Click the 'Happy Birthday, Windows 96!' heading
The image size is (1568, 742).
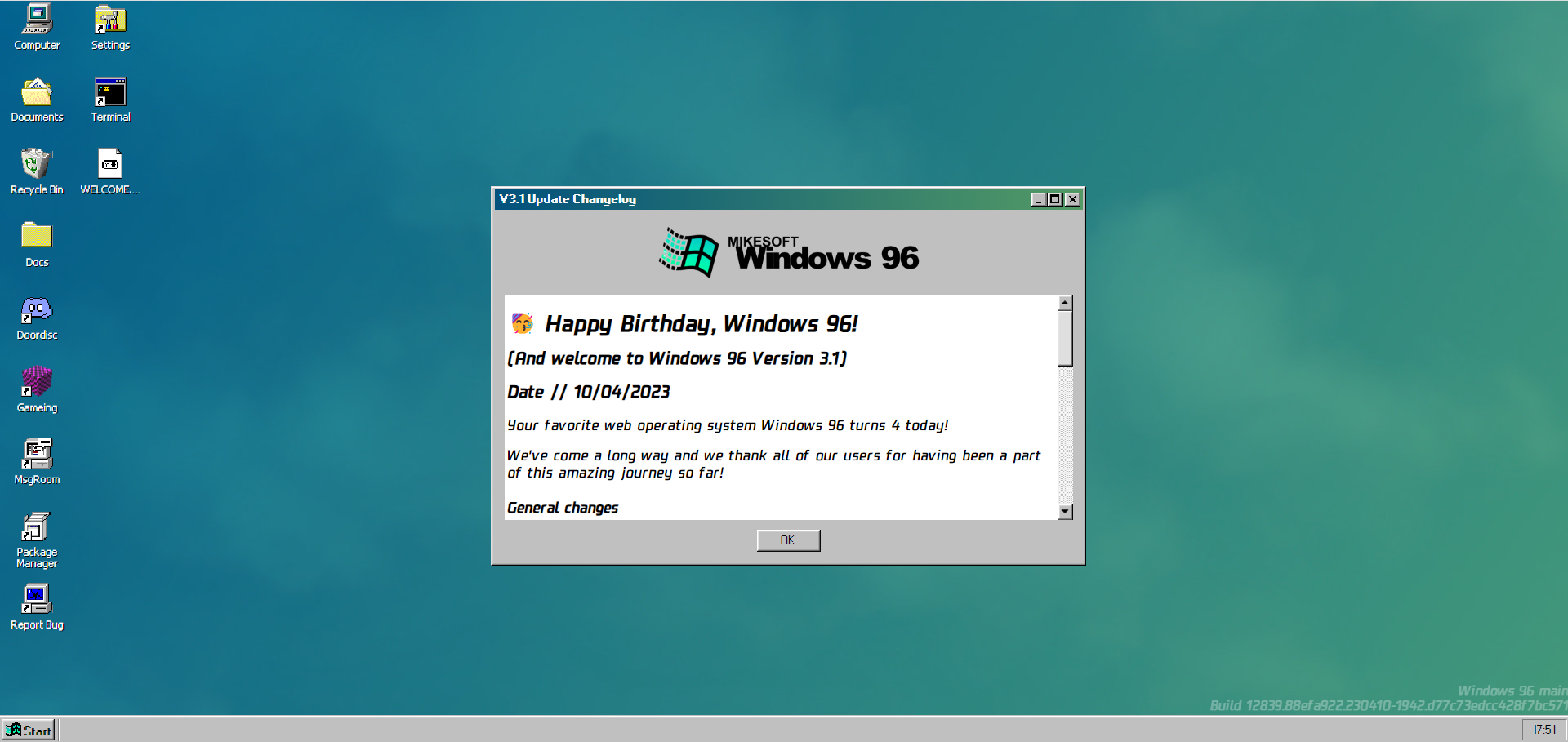(x=702, y=324)
